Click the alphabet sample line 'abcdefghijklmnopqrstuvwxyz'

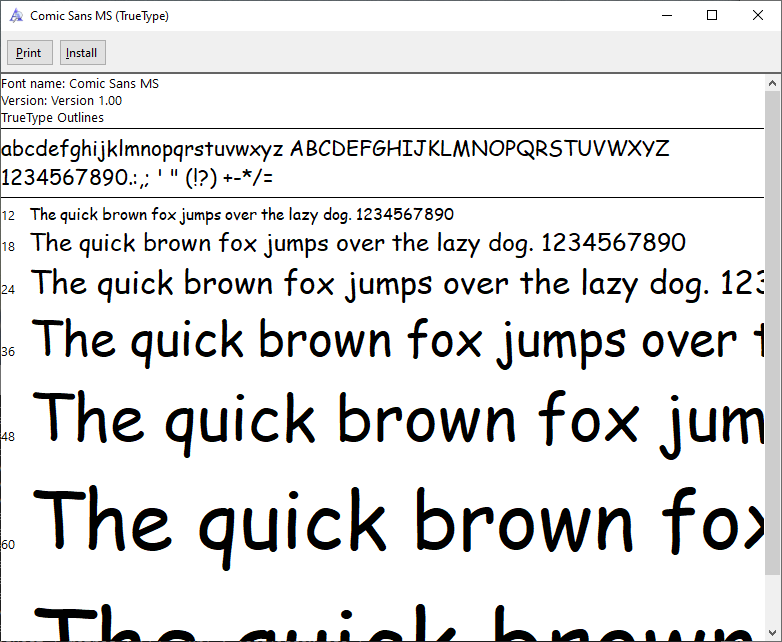pos(142,149)
